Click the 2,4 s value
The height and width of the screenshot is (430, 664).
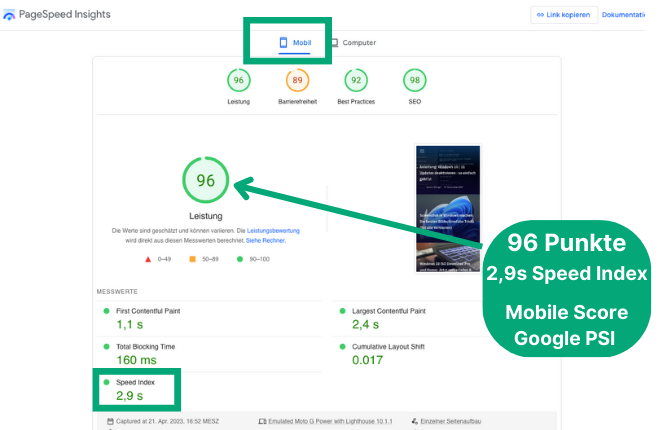[365, 325]
